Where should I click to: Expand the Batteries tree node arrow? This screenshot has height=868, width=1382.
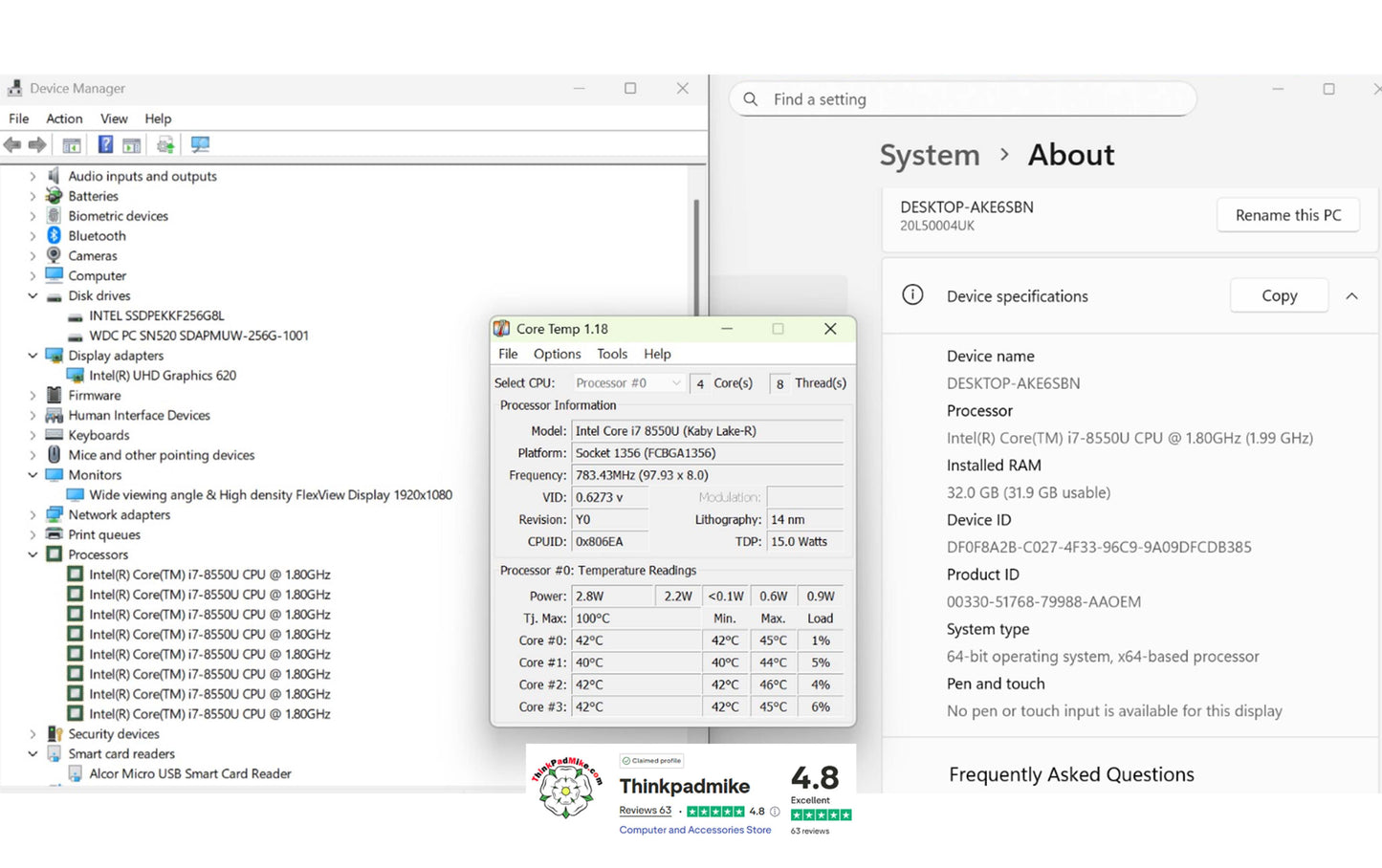tap(33, 196)
